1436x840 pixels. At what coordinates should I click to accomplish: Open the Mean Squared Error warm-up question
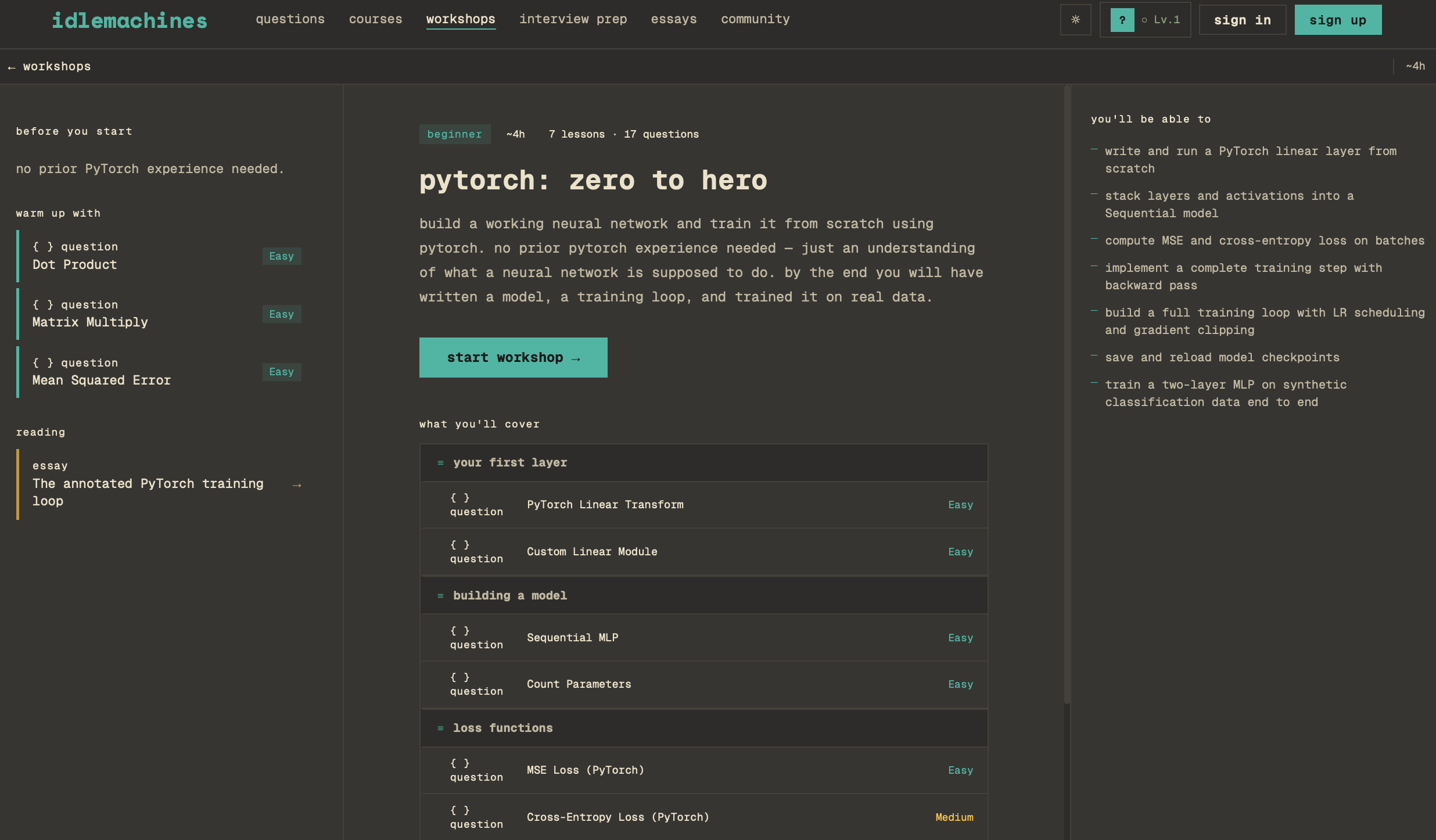tap(159, 372)
